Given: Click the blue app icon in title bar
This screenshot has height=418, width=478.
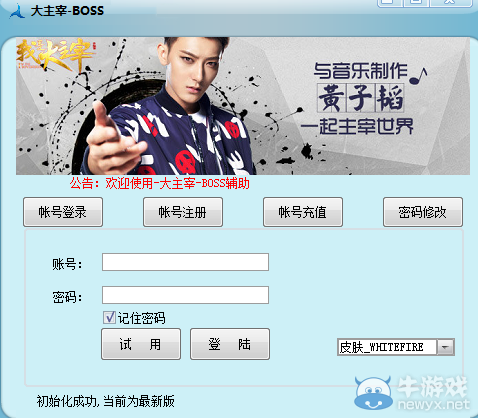Looking at the screenshot, I should (x=17, y=11).
